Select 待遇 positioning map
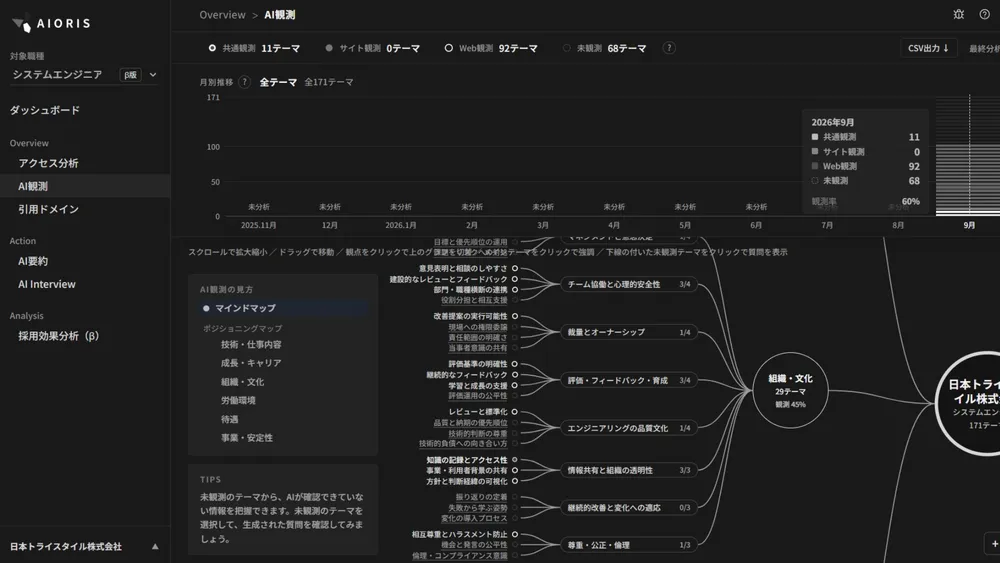Viewport: 1000px width, 563px height. [230, 420]
